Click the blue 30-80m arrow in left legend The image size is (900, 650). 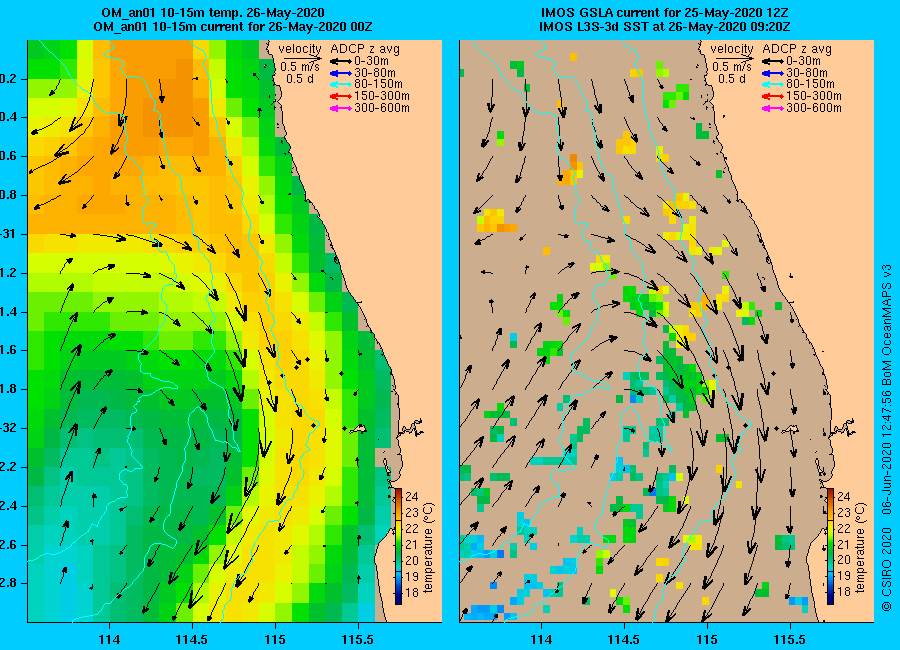click(340, 73)
